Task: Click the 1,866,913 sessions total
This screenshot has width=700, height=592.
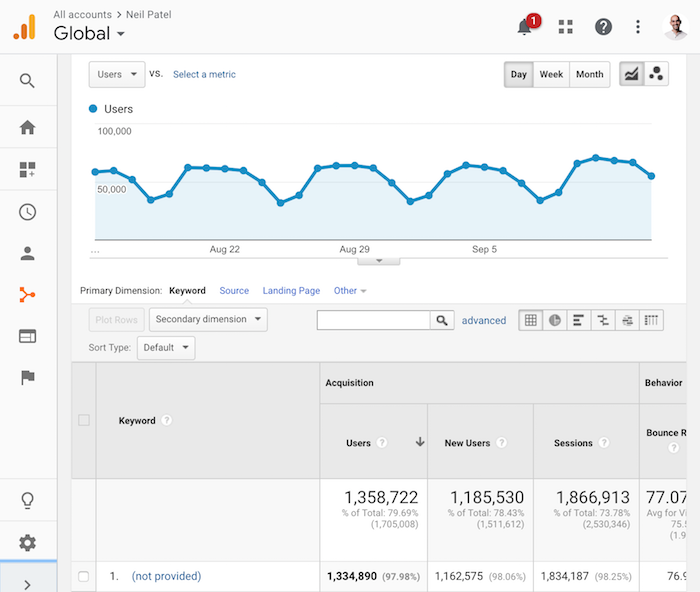Action: tap(593, 497)
